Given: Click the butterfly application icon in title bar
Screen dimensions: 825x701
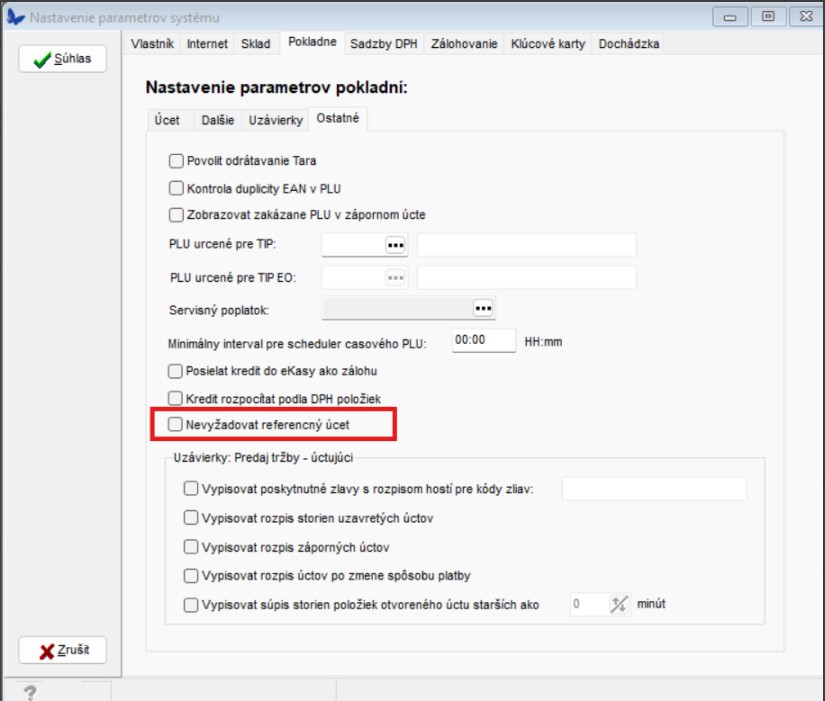Looking at the screenshot, I should click(16, 17).
